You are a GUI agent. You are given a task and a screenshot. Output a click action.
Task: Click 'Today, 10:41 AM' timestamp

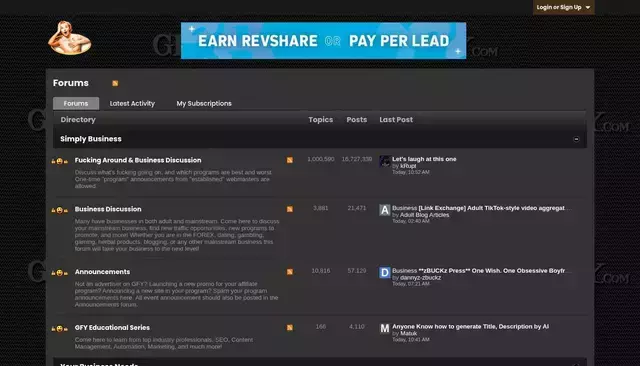tap(411, 339)
